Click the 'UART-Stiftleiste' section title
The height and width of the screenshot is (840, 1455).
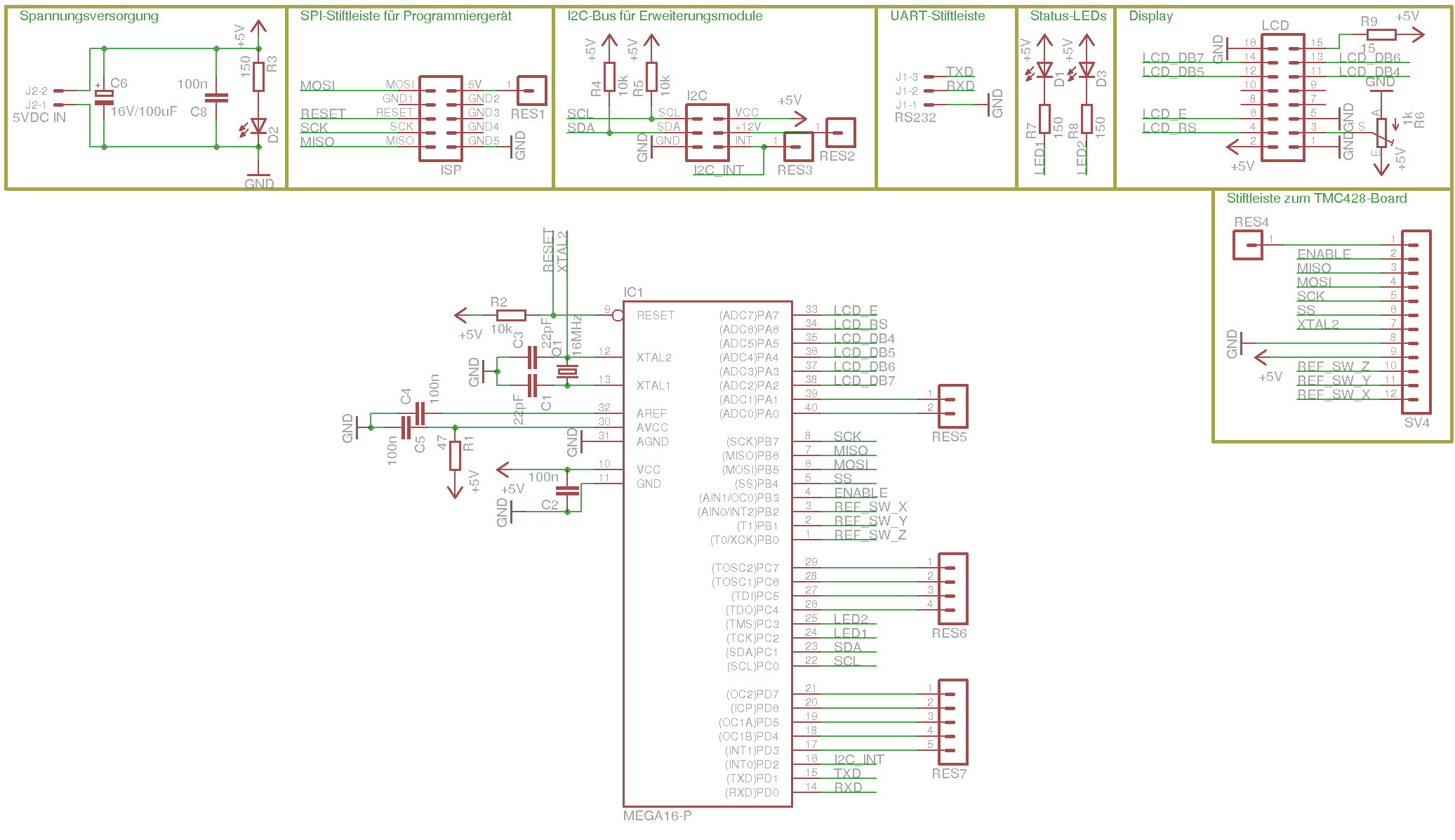point(937,16)
